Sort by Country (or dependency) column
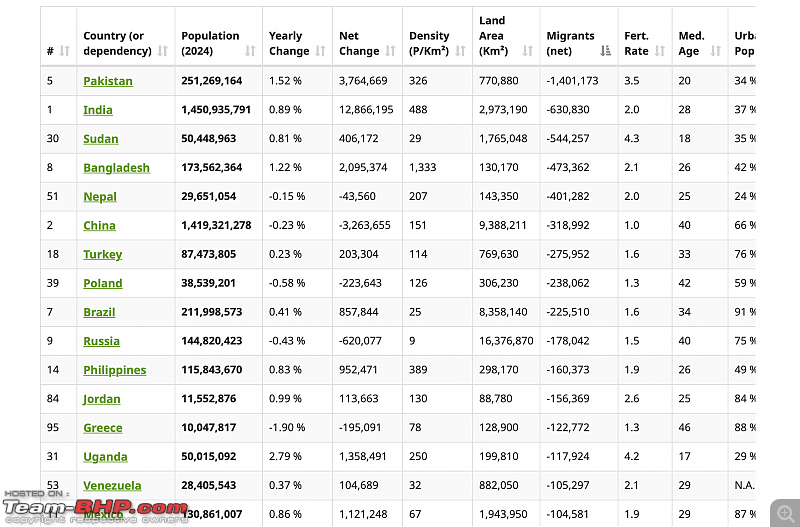Image resolution: width=800 pixels, height=527 pixels. 163,51
